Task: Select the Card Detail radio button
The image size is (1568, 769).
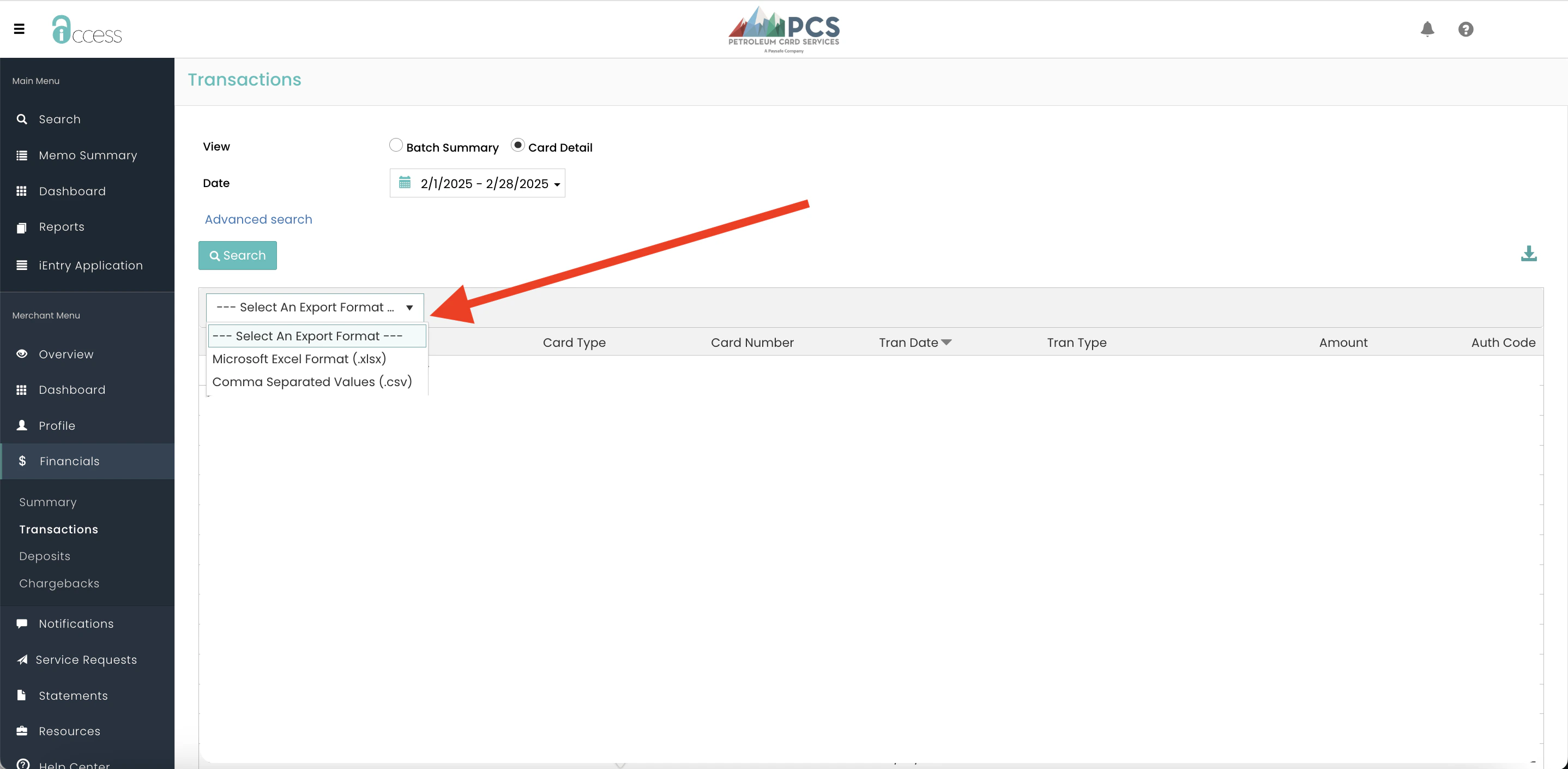Action: click(517, 146)
